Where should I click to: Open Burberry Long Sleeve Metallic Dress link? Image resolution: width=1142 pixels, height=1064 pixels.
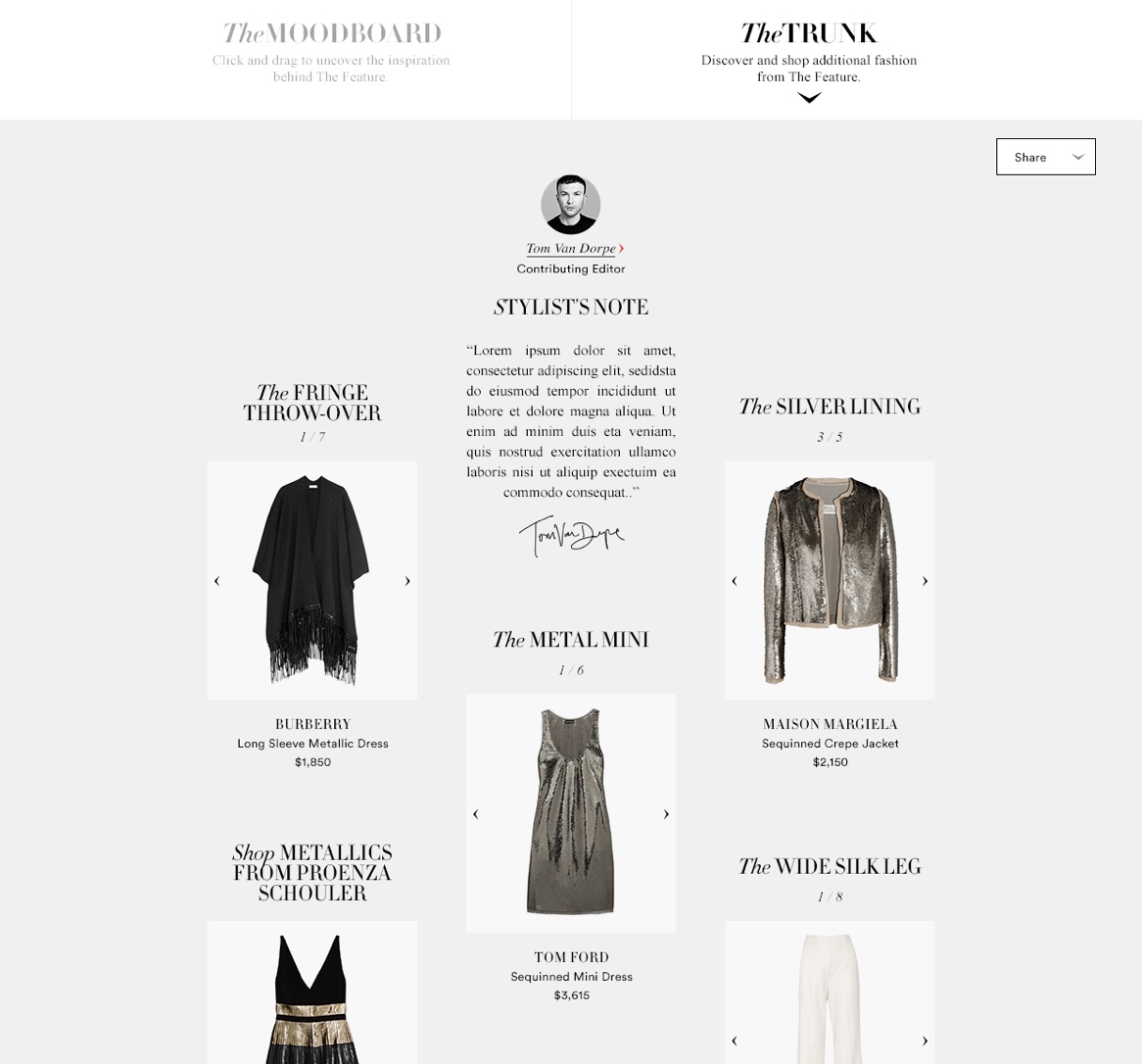click(x=312, y=744)
